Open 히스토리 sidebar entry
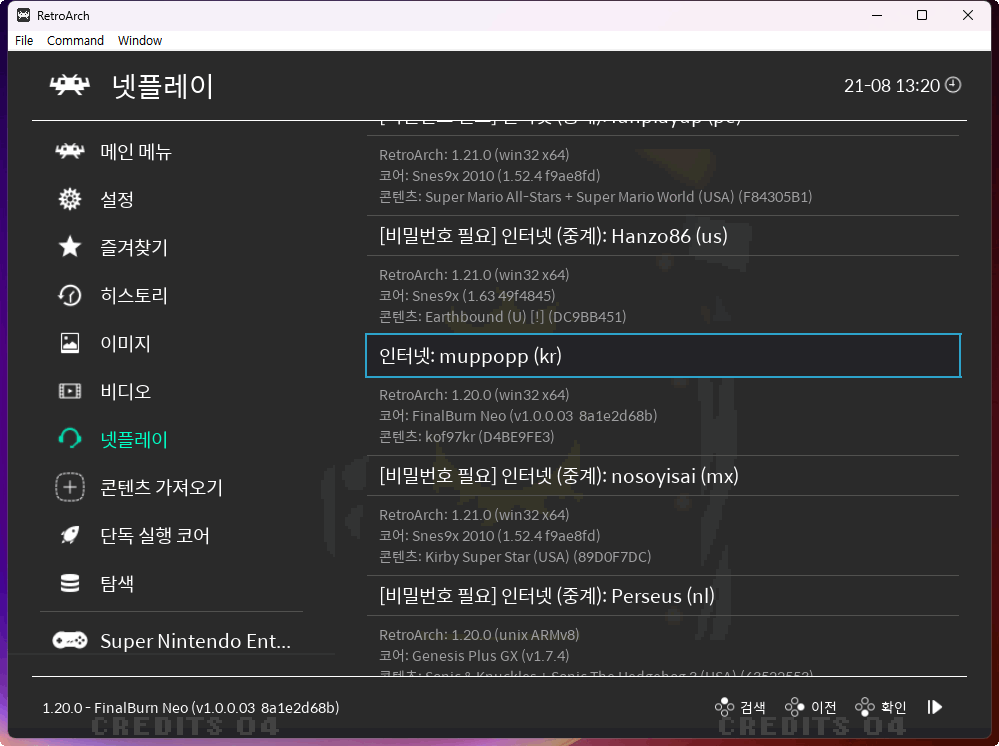Image resolution: width=999 pixels, height=746 pixels. [134, 296]
